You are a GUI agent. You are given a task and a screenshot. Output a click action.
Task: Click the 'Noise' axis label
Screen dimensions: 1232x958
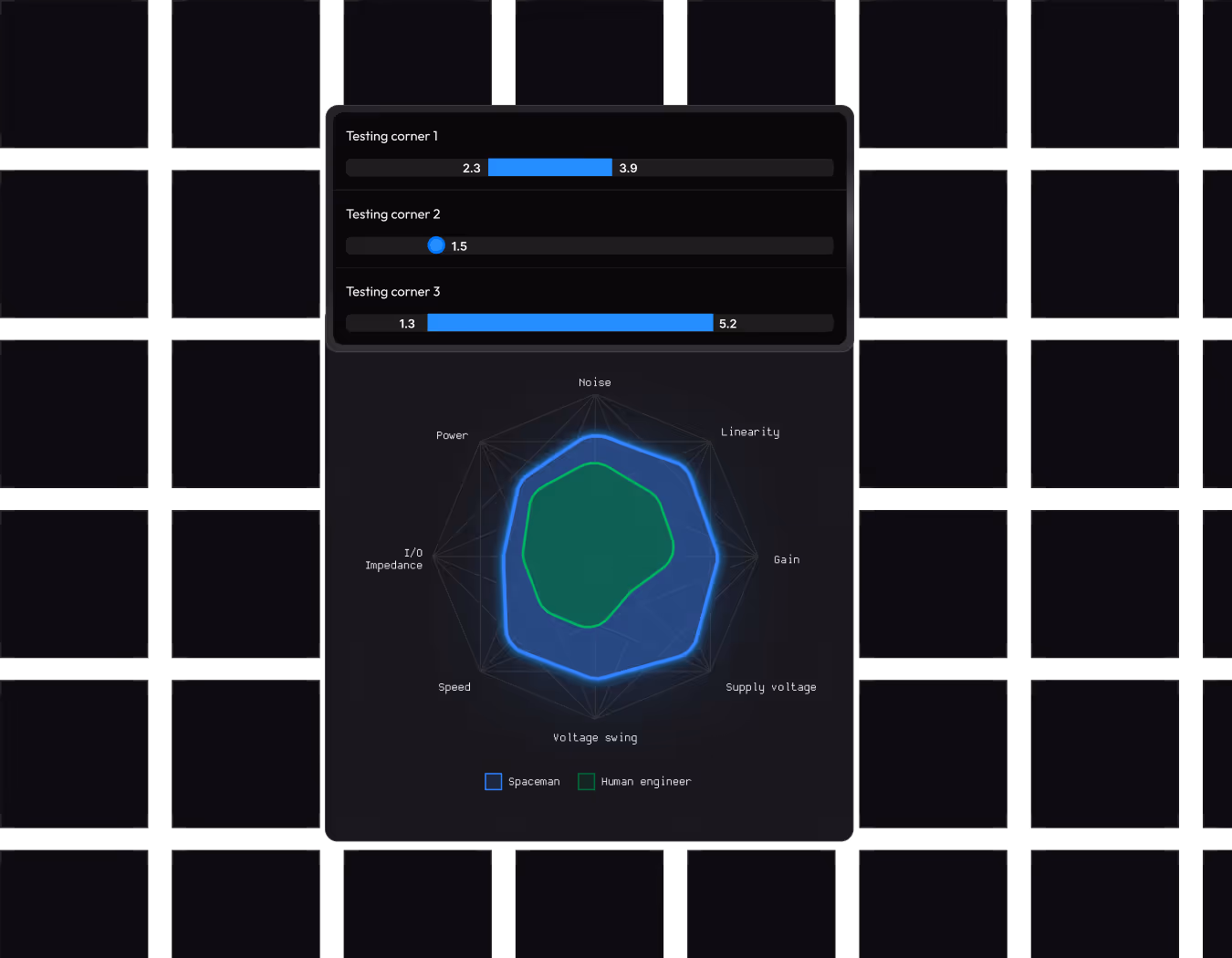(595, 382)
